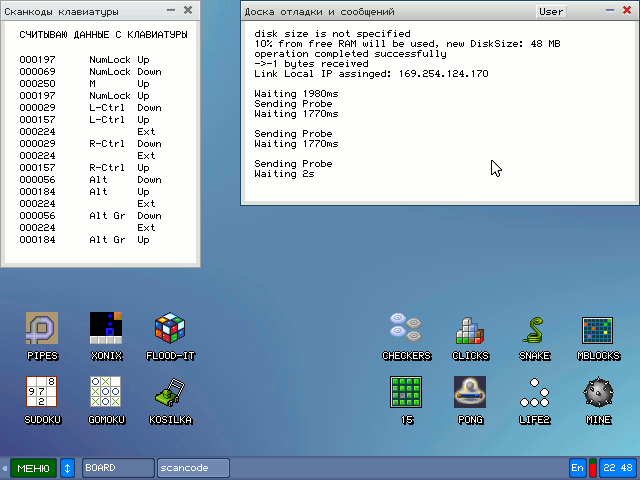Open the PIPES game icon
The height and width of the screenshot is (480, 640).
(x=42, y=329)
